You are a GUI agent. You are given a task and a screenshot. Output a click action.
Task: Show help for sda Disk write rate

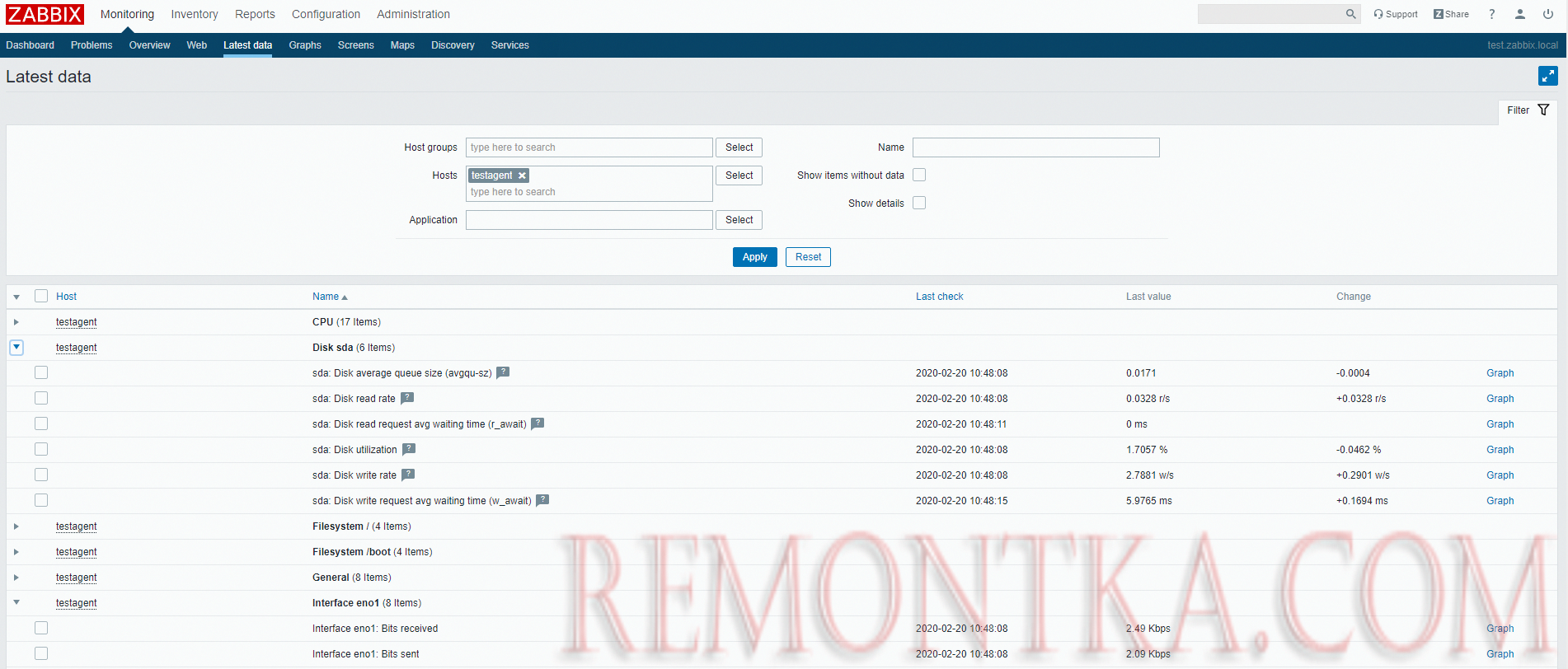[408, 475]
